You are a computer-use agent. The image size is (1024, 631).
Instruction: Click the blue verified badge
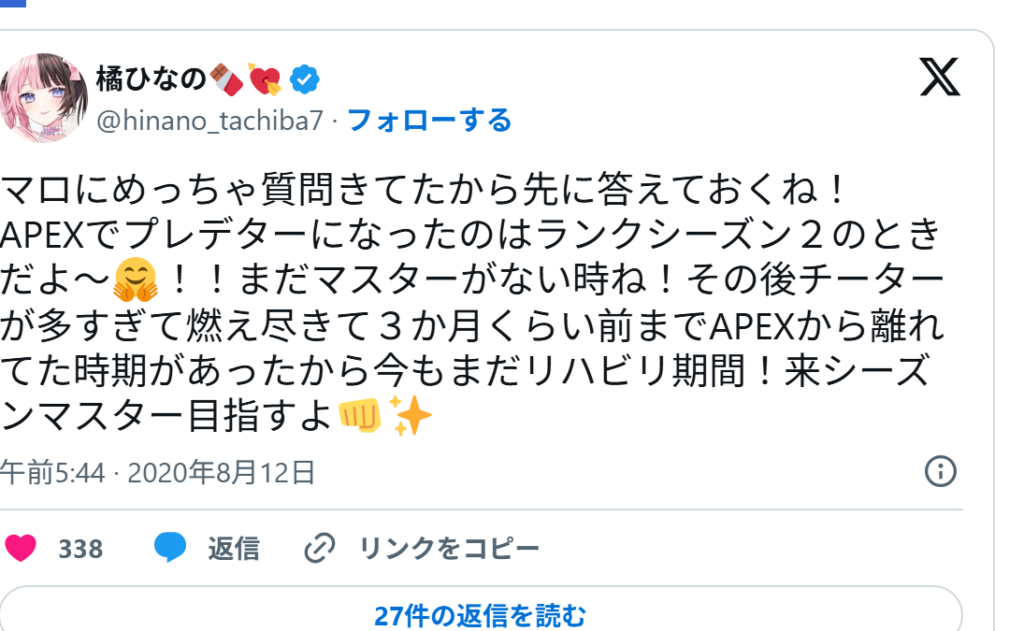304,80
